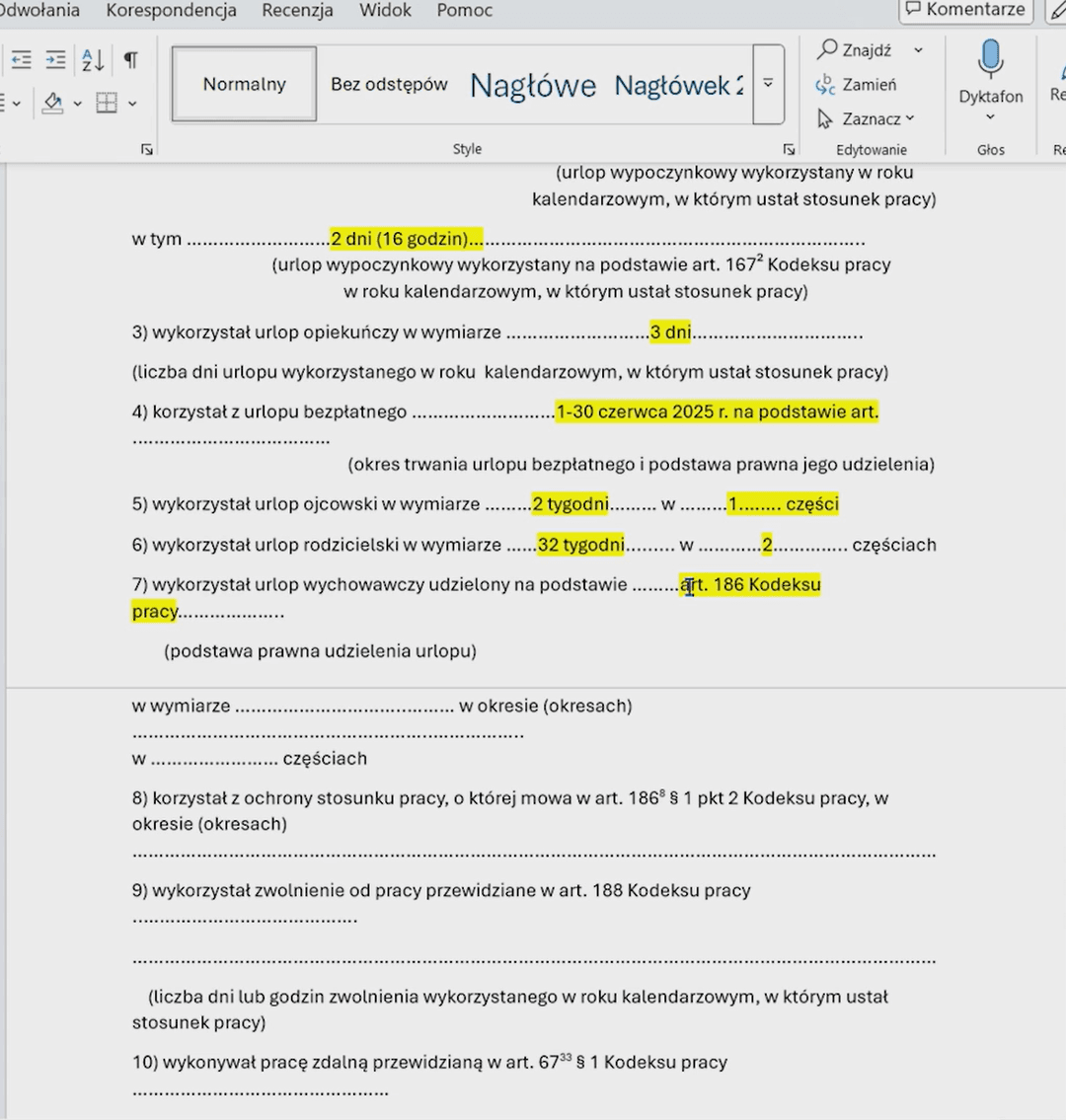Expand the styles gallery list
1066x1120 pixels.
click(x=768, y=84)
